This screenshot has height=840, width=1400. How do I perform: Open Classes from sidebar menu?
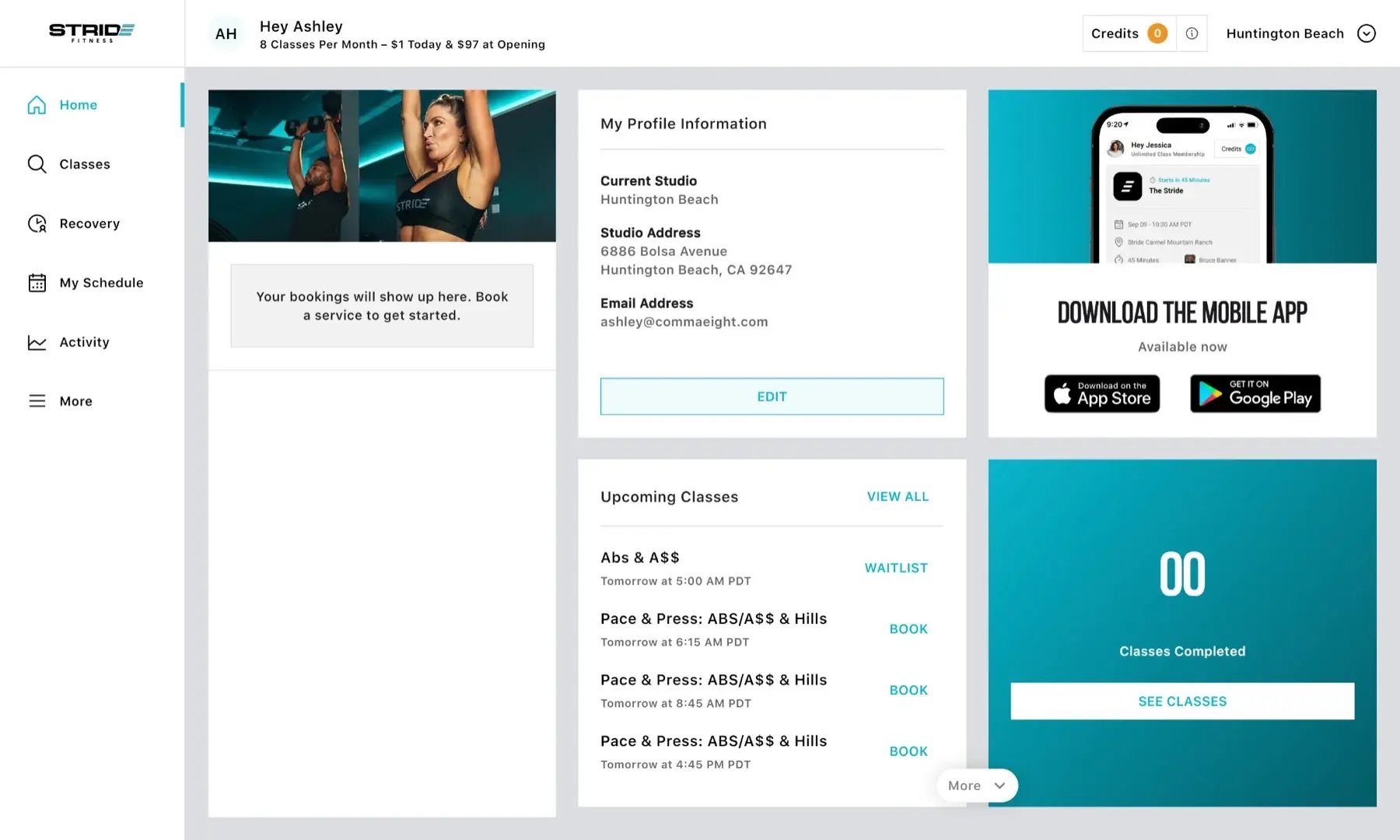click(x=85, y=164)
